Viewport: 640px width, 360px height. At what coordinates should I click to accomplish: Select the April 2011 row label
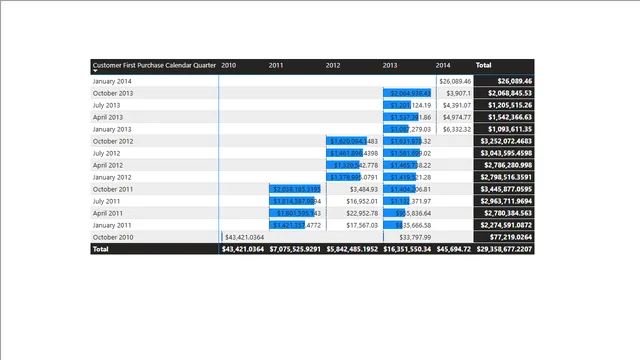pos(108,213)
